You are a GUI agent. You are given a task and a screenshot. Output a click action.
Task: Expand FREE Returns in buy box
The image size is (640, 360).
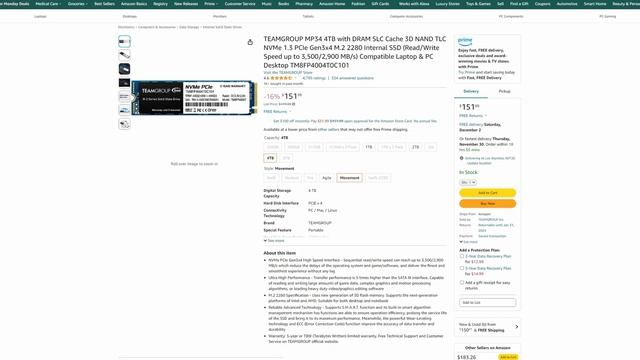(473, 116)
